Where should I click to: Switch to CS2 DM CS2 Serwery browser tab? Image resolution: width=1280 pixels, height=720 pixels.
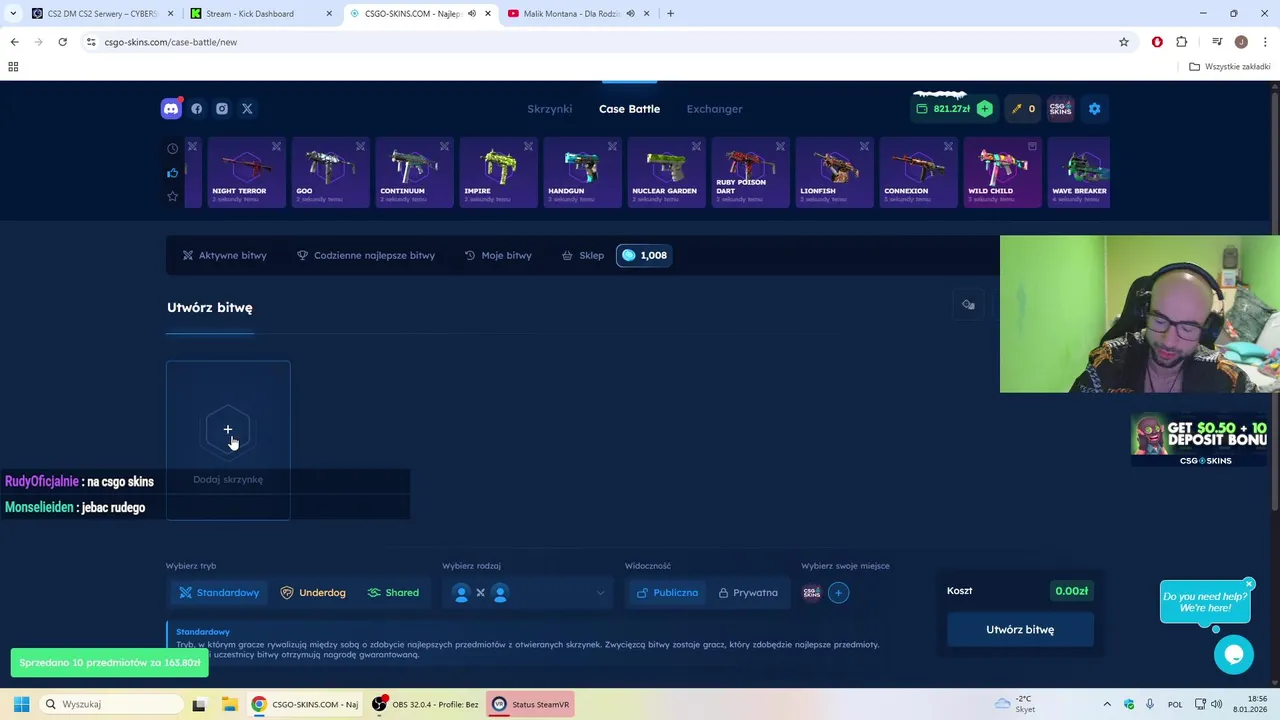100,14
